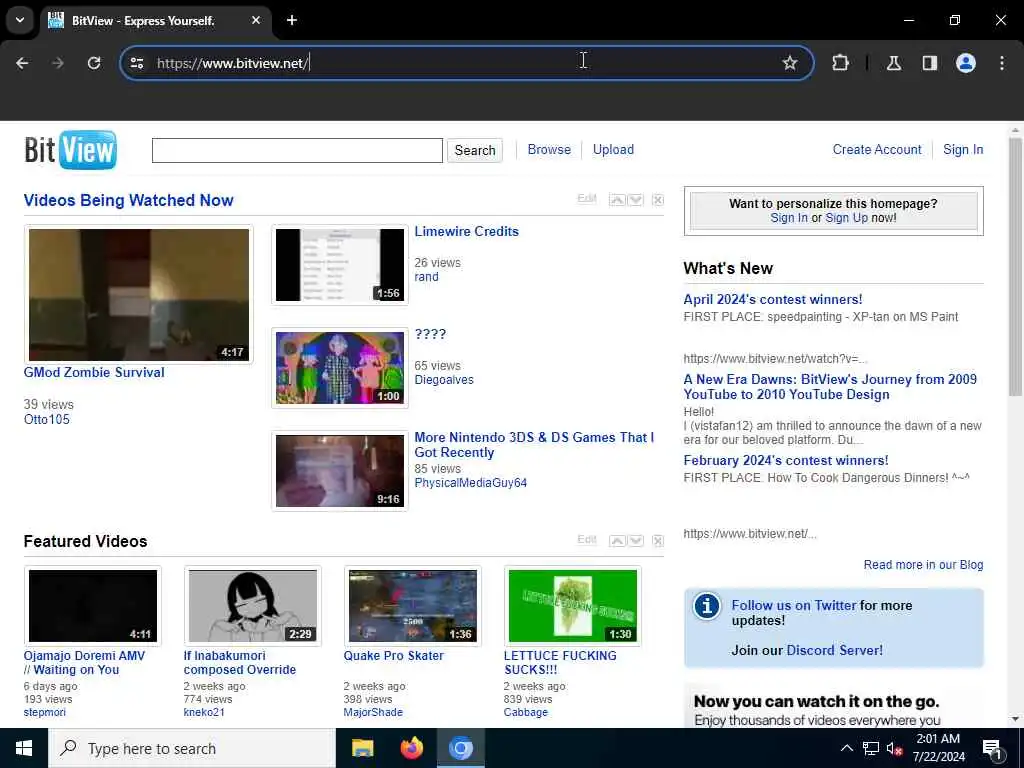Open network status tray icon
The image size is (1024, 768).
871,748
